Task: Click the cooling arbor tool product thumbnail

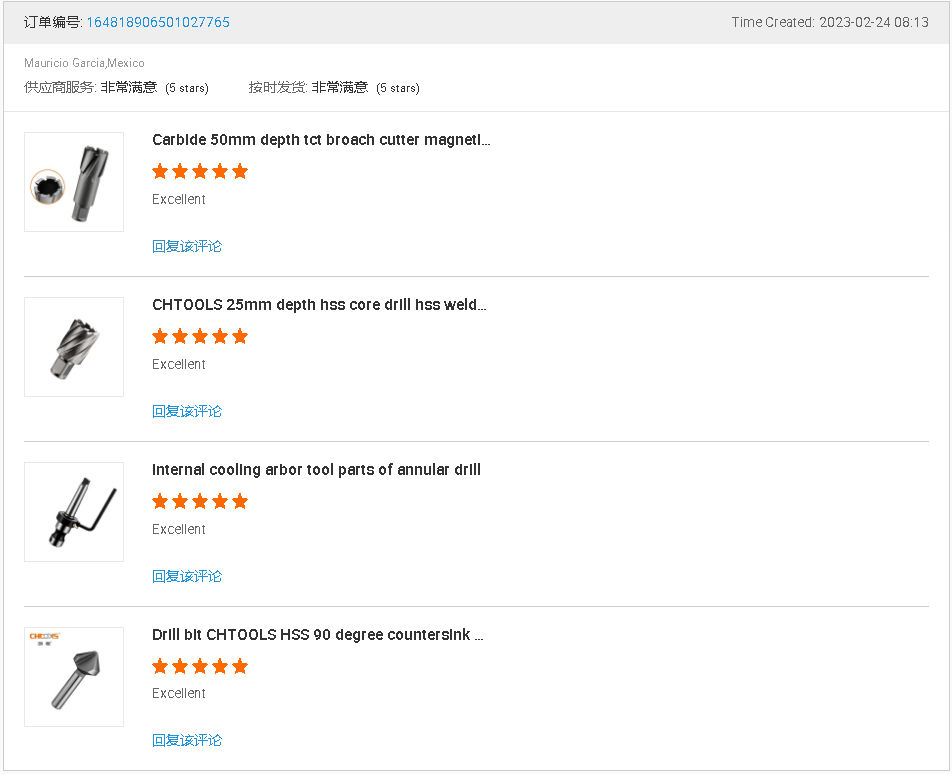Action: [x=74, y=512]
